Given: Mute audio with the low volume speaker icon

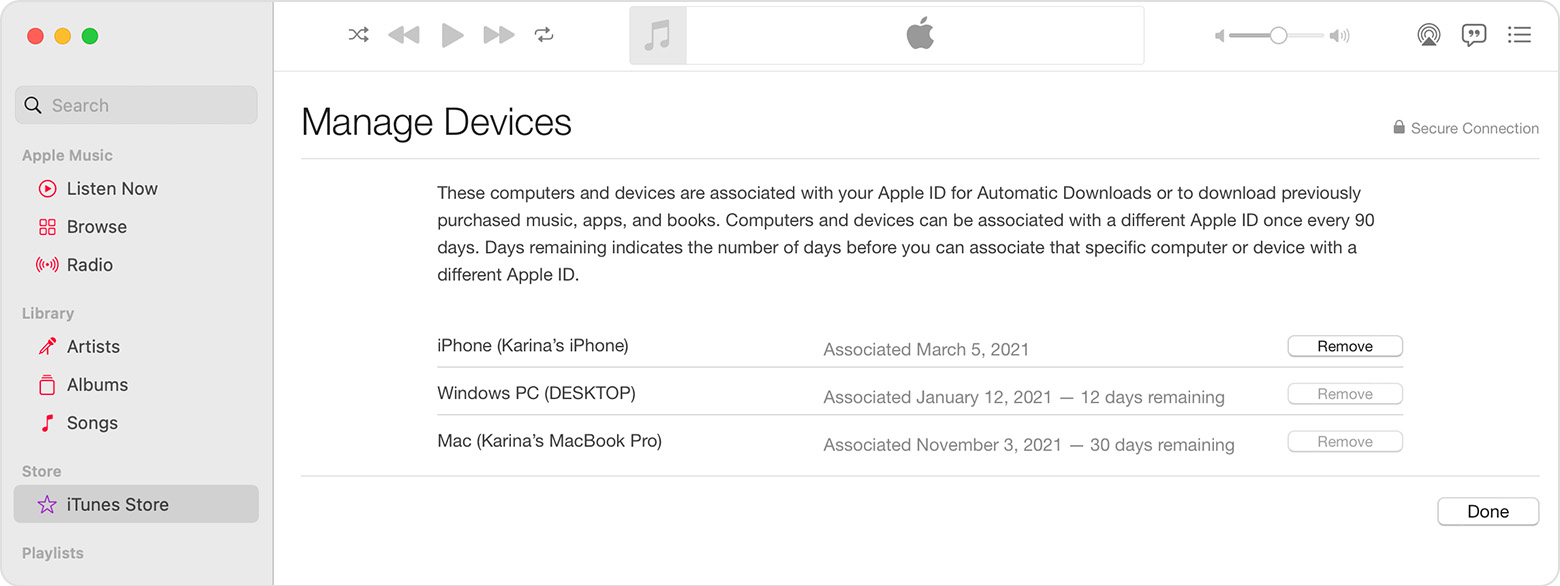Looking at the screenshot, I should point(1218,34).
